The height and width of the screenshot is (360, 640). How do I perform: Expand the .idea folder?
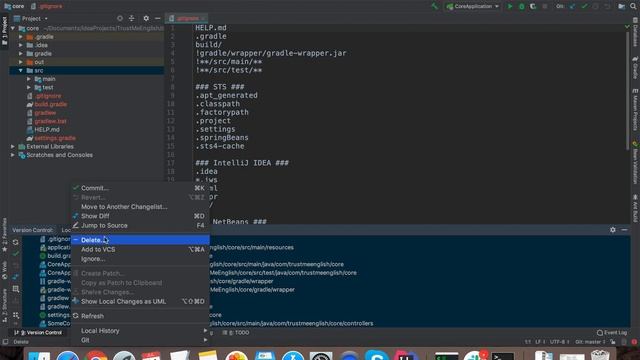21,45
